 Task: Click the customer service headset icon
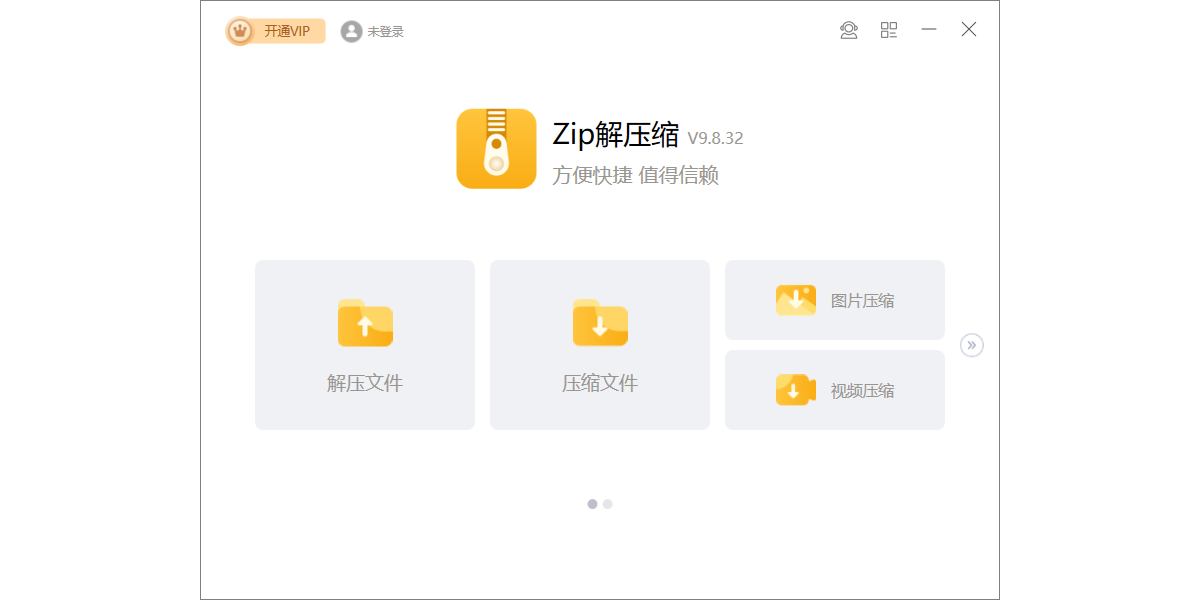pyautogui.click(x=848, y=30)
